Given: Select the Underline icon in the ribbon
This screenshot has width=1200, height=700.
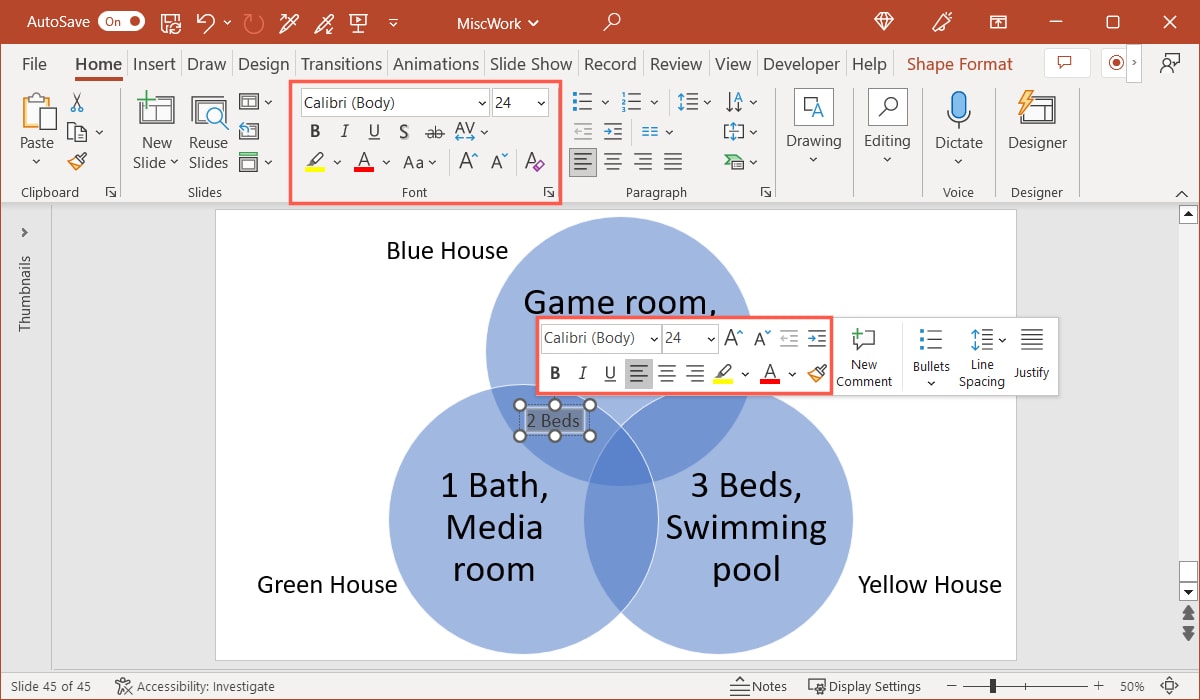Looking at the screenshot, I should point(373,131).
